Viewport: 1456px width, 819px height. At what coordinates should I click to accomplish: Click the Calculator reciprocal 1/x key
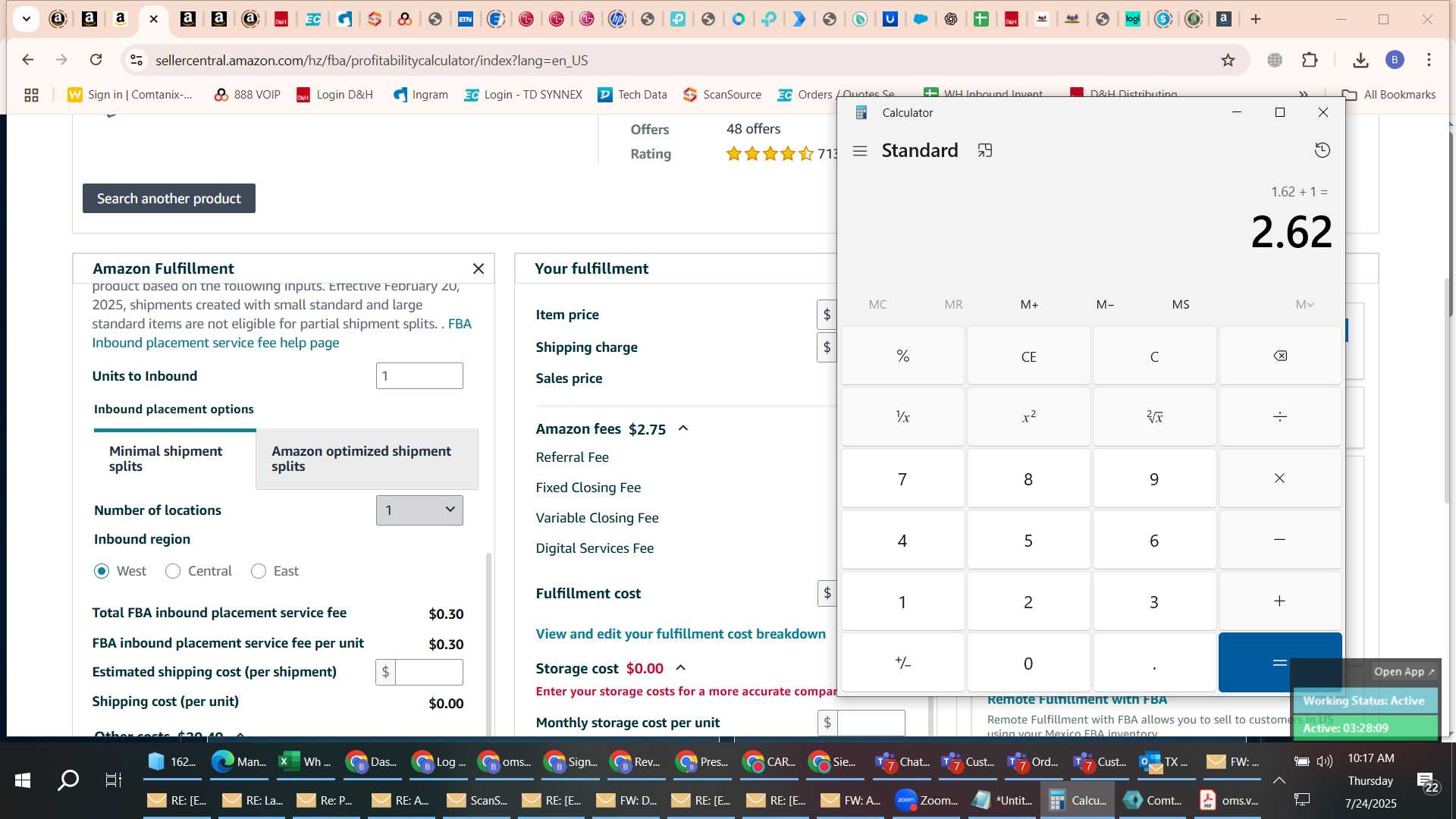(x=902, y=417)
